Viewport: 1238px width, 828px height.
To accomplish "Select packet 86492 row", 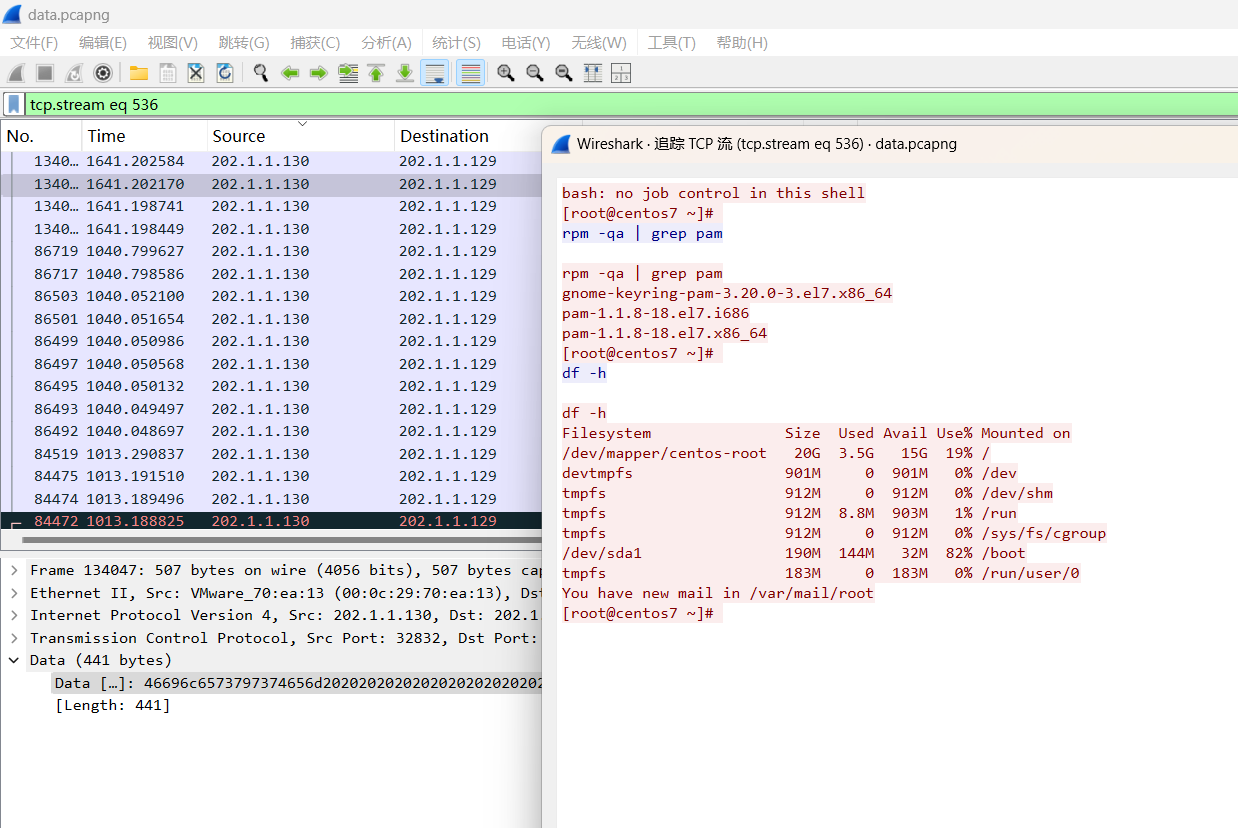I will pyautogui.click(x=271, y=431).
